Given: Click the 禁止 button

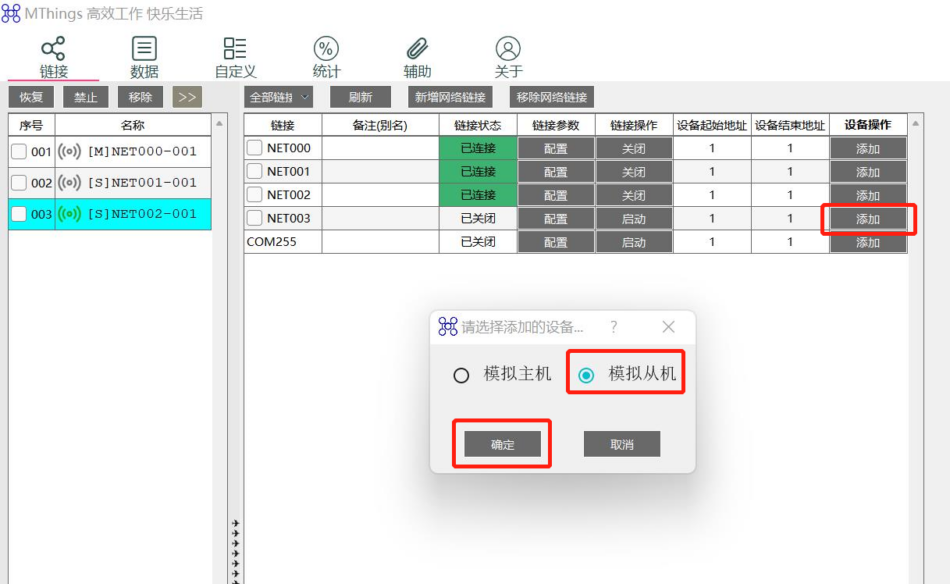Looking at the screenshot, I should point(85,97).
